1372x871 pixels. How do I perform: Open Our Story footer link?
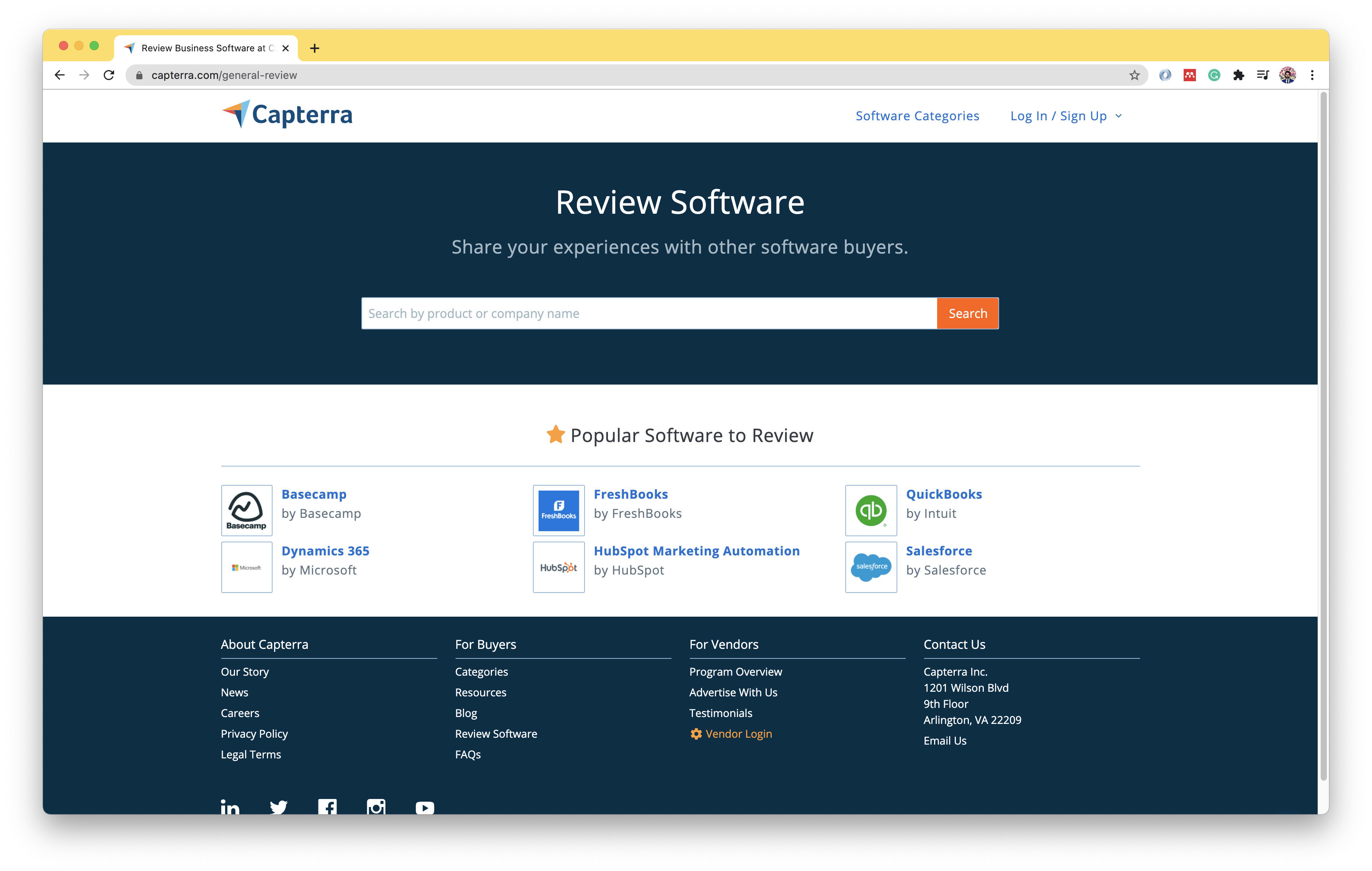(245, 671)
